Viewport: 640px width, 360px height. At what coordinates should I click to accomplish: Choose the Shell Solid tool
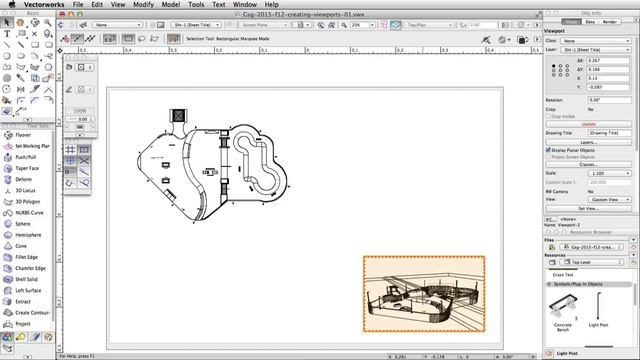26,279
